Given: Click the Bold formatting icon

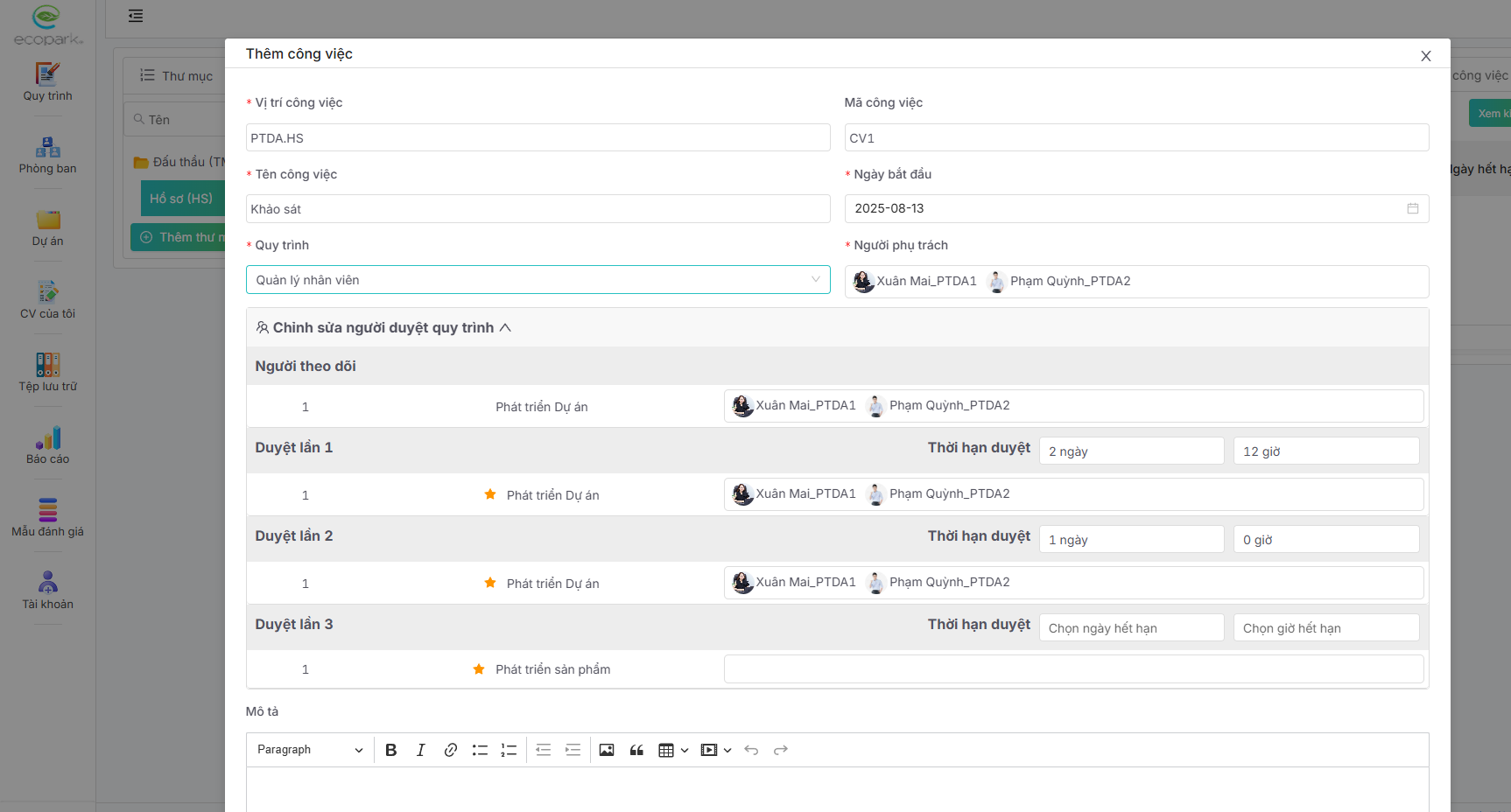Looking at the screenshot, I should (x=391, y=750).
